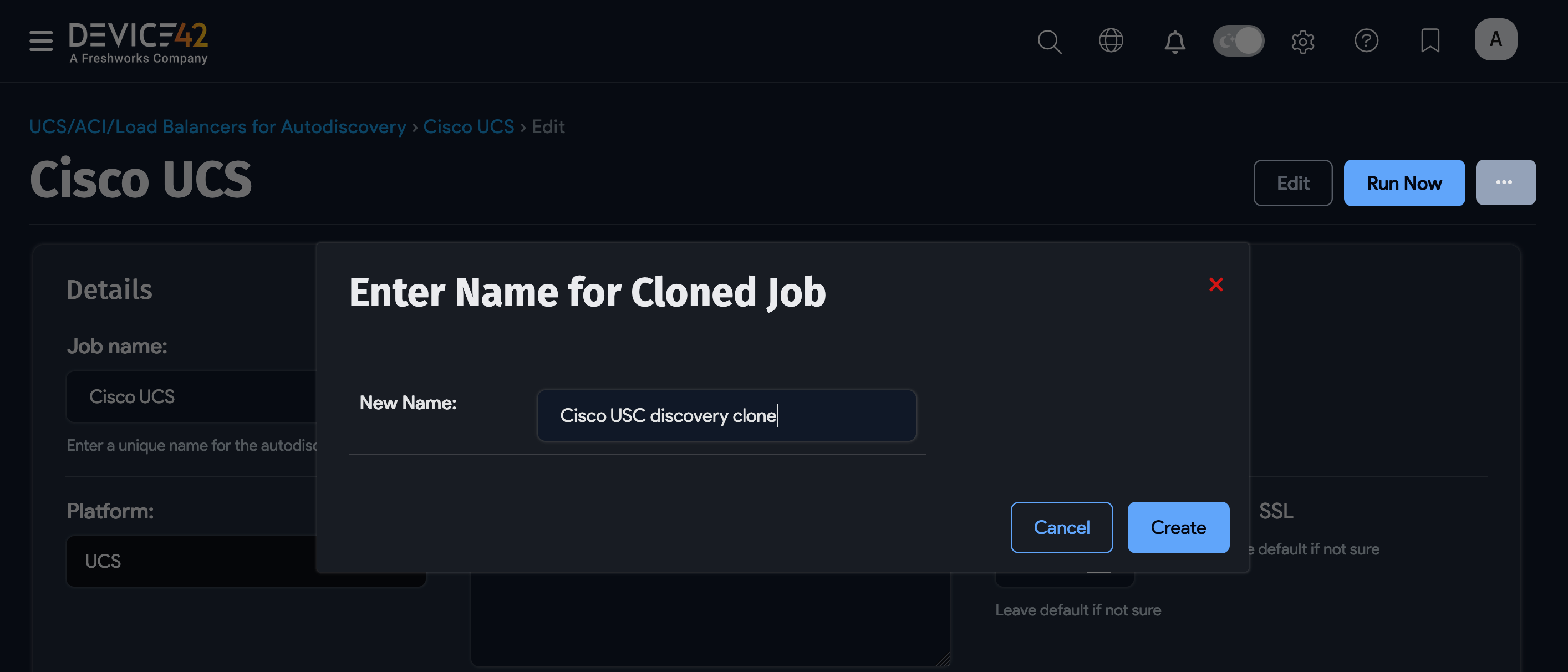
Task: Cancel the clone job dialog
Action: [x=1062, y=527]
